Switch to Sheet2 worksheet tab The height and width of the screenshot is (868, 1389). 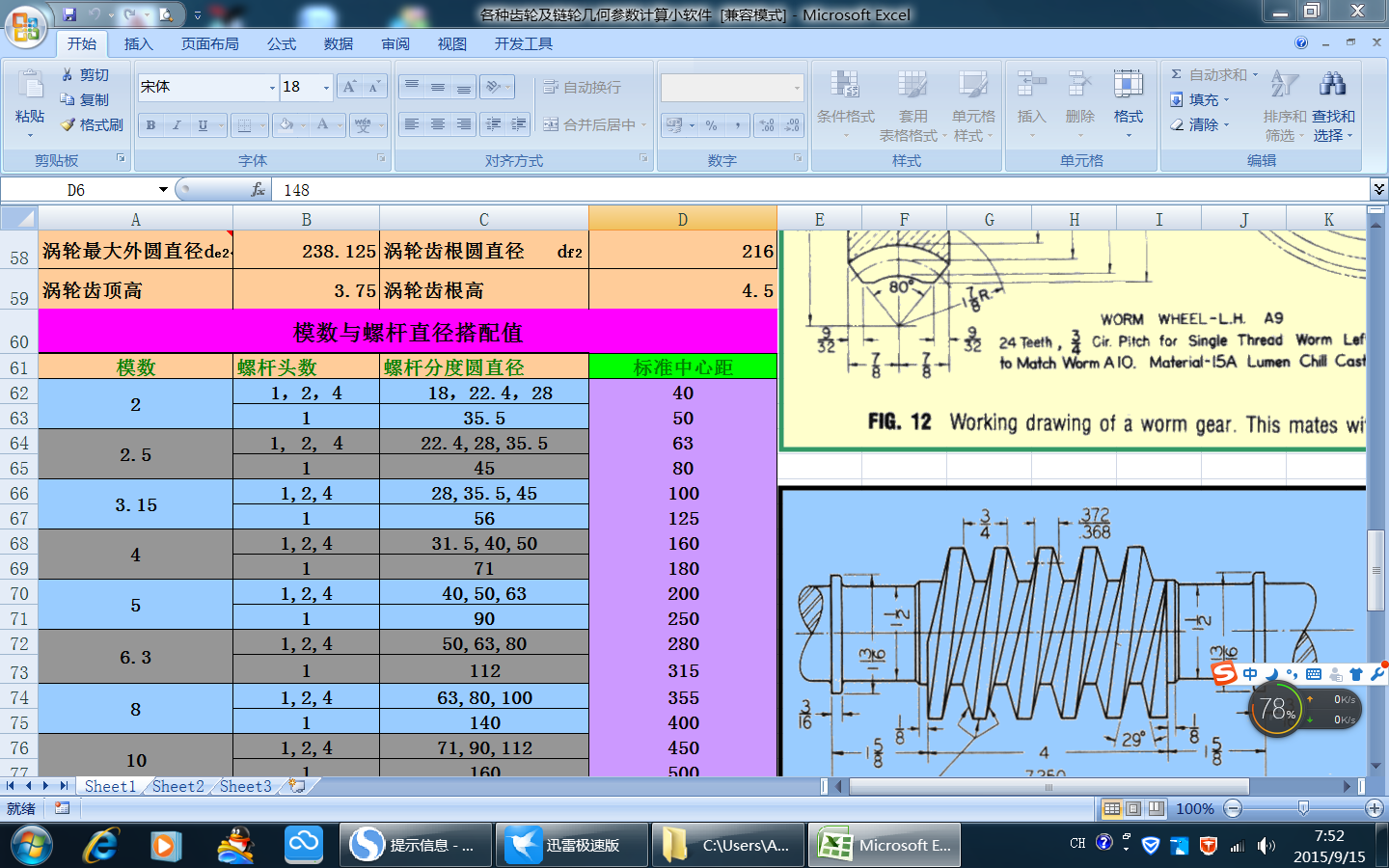pyautogui.click(x=177, y=786)
